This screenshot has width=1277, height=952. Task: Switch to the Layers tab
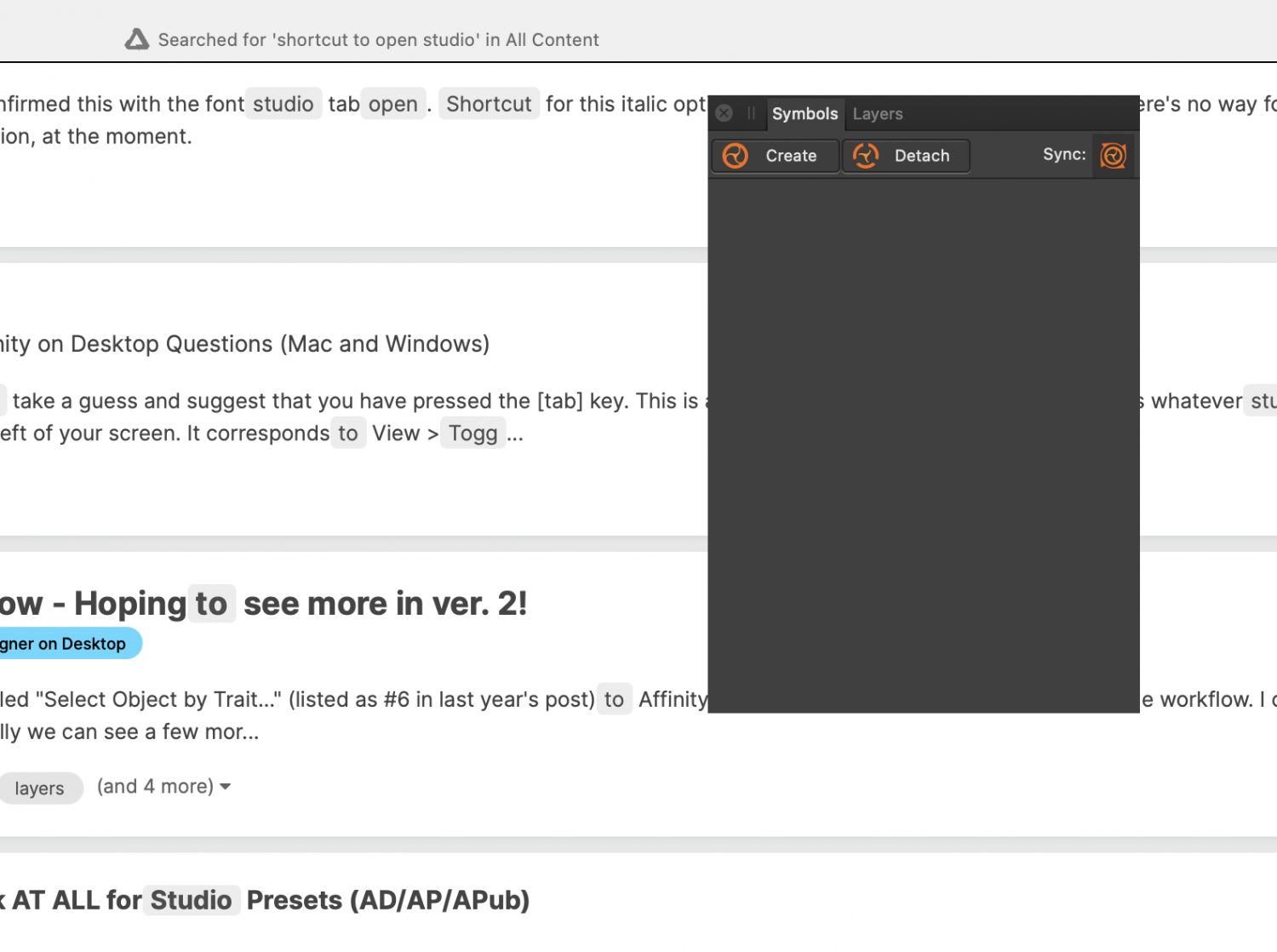(x=877, y=113)
